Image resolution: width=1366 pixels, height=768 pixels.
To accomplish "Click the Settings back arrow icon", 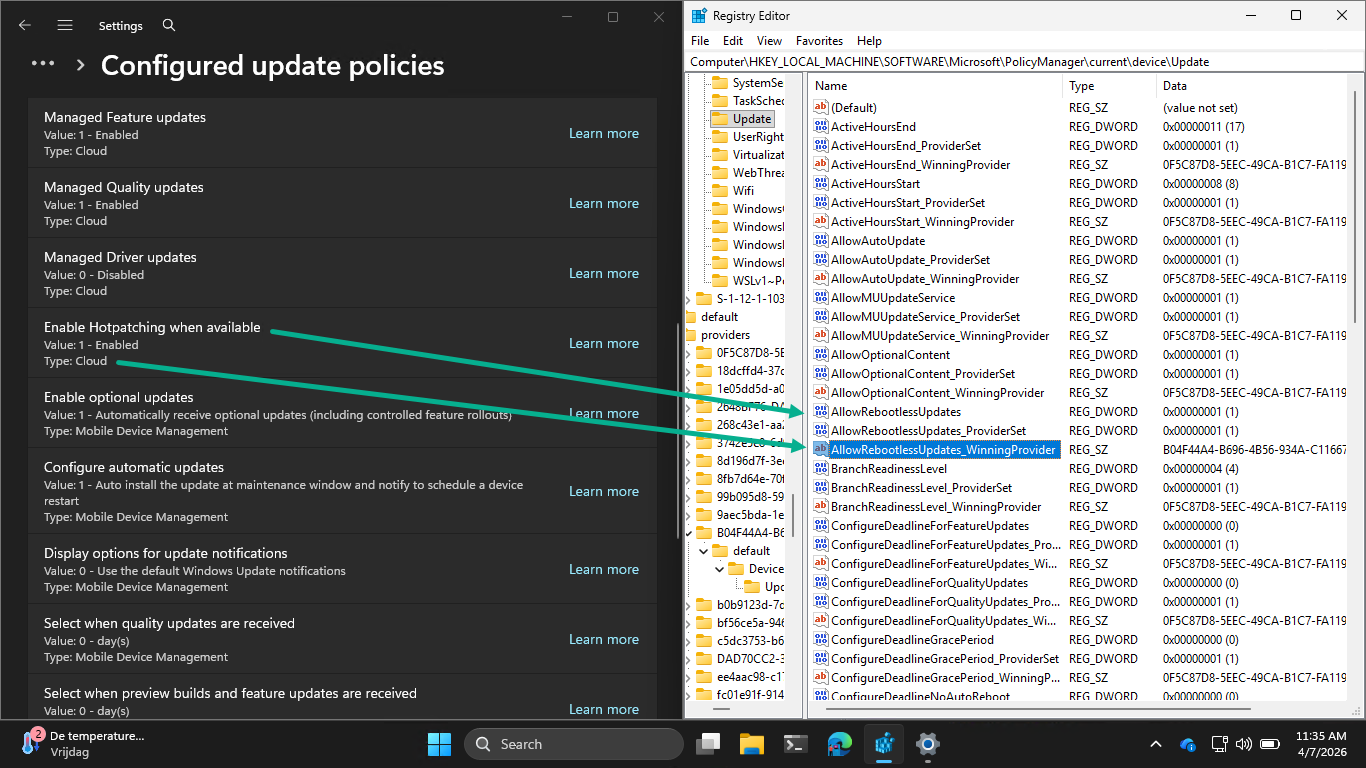I will coord(25,25).
